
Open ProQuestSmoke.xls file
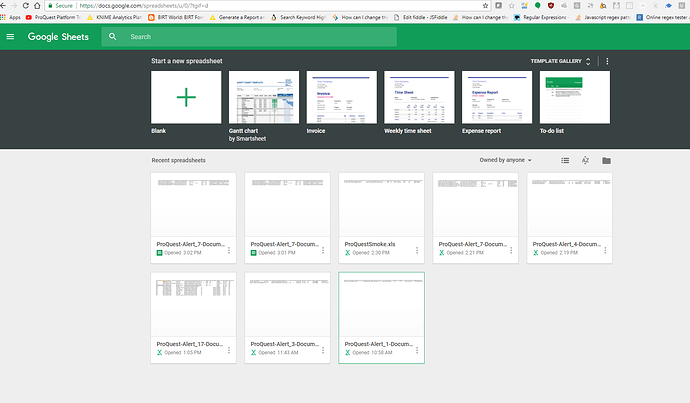tap(382, 218)
